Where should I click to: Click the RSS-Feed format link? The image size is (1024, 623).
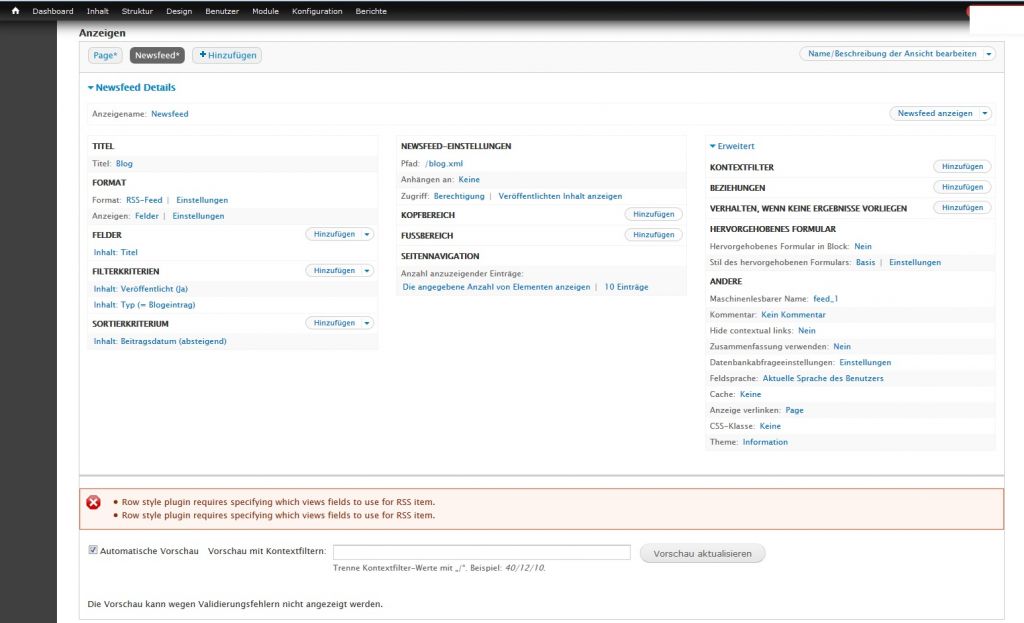[144, 200]
